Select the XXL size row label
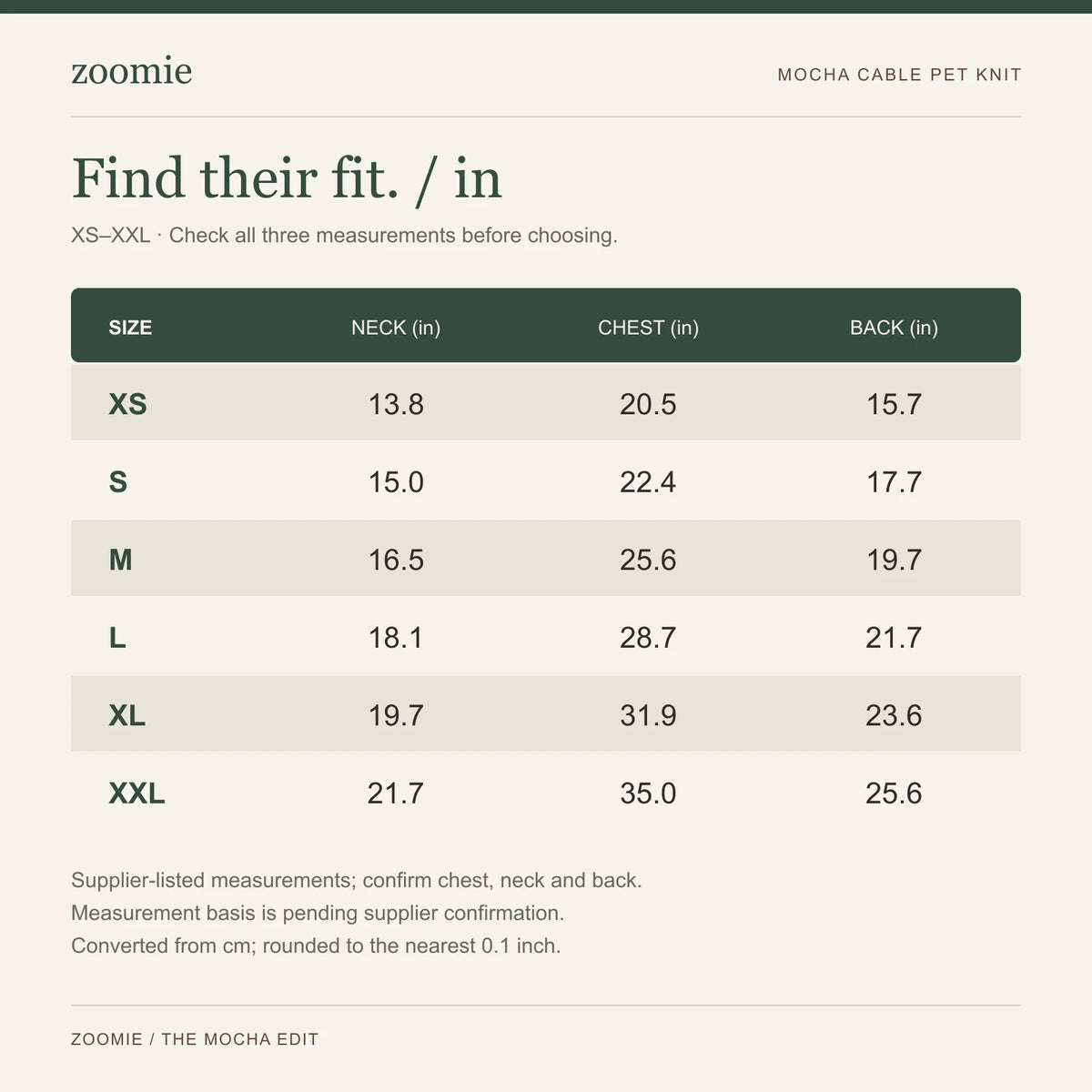This screenshot has width=1092, height=1092. click(136, 794)
